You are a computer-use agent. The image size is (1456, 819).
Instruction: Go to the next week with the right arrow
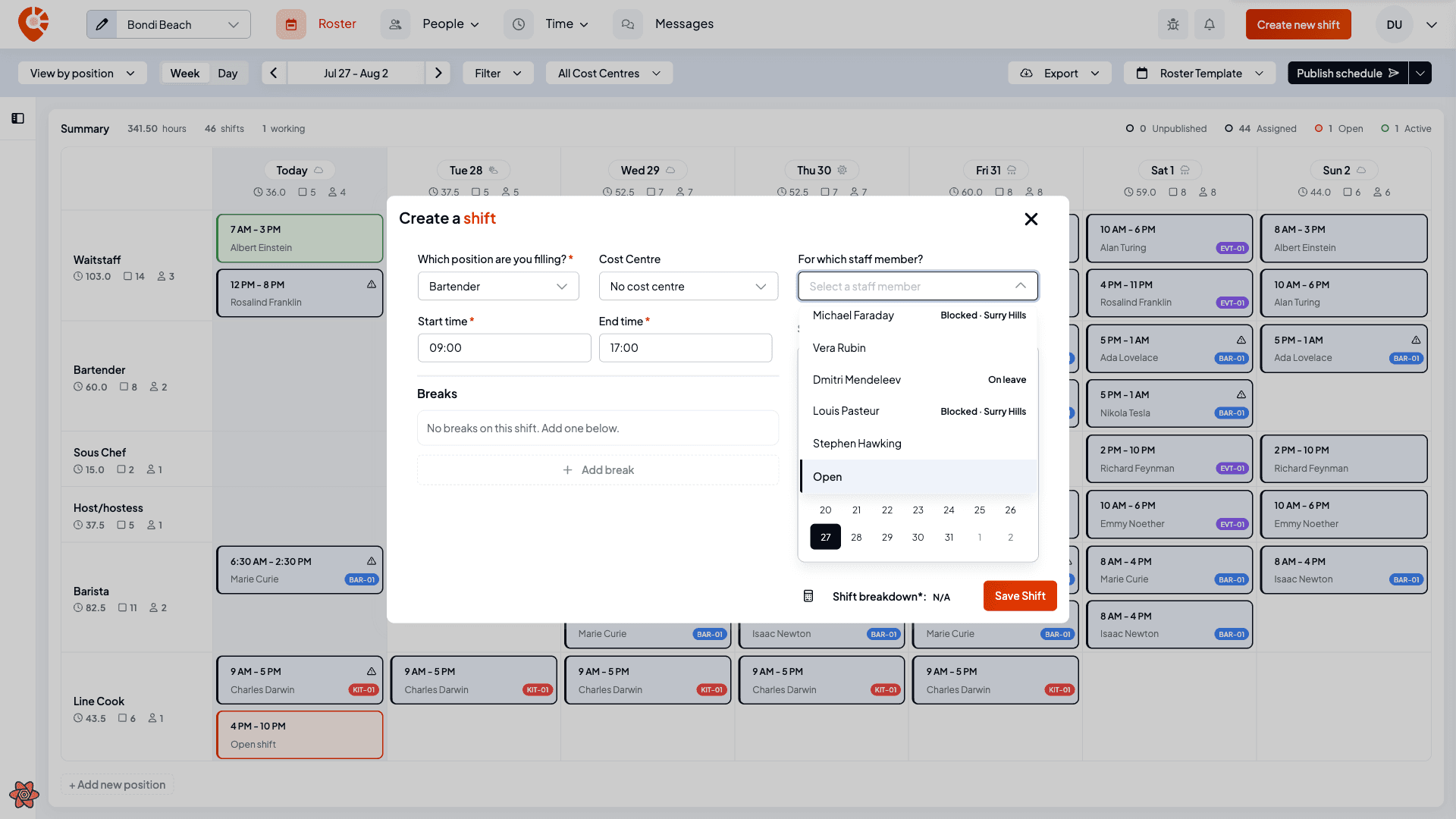[x=438, y=73]
